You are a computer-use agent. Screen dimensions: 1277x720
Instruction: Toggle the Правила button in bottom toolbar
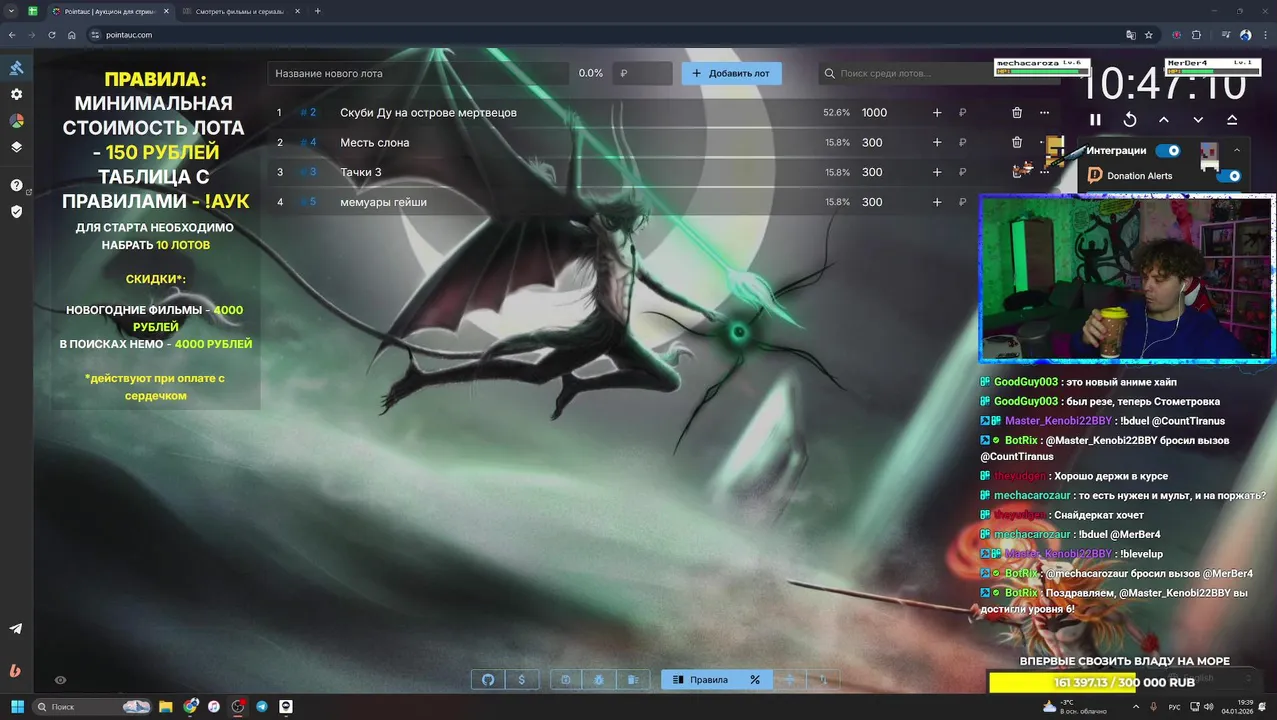coord(701,680)
